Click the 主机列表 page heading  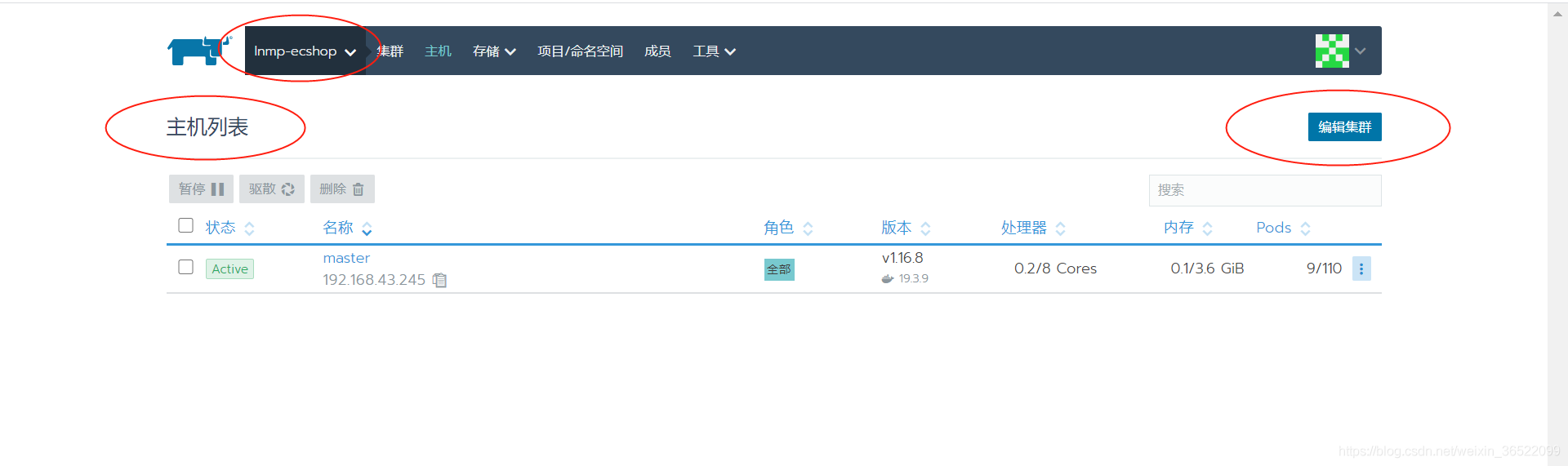click(x=207, y=127)
